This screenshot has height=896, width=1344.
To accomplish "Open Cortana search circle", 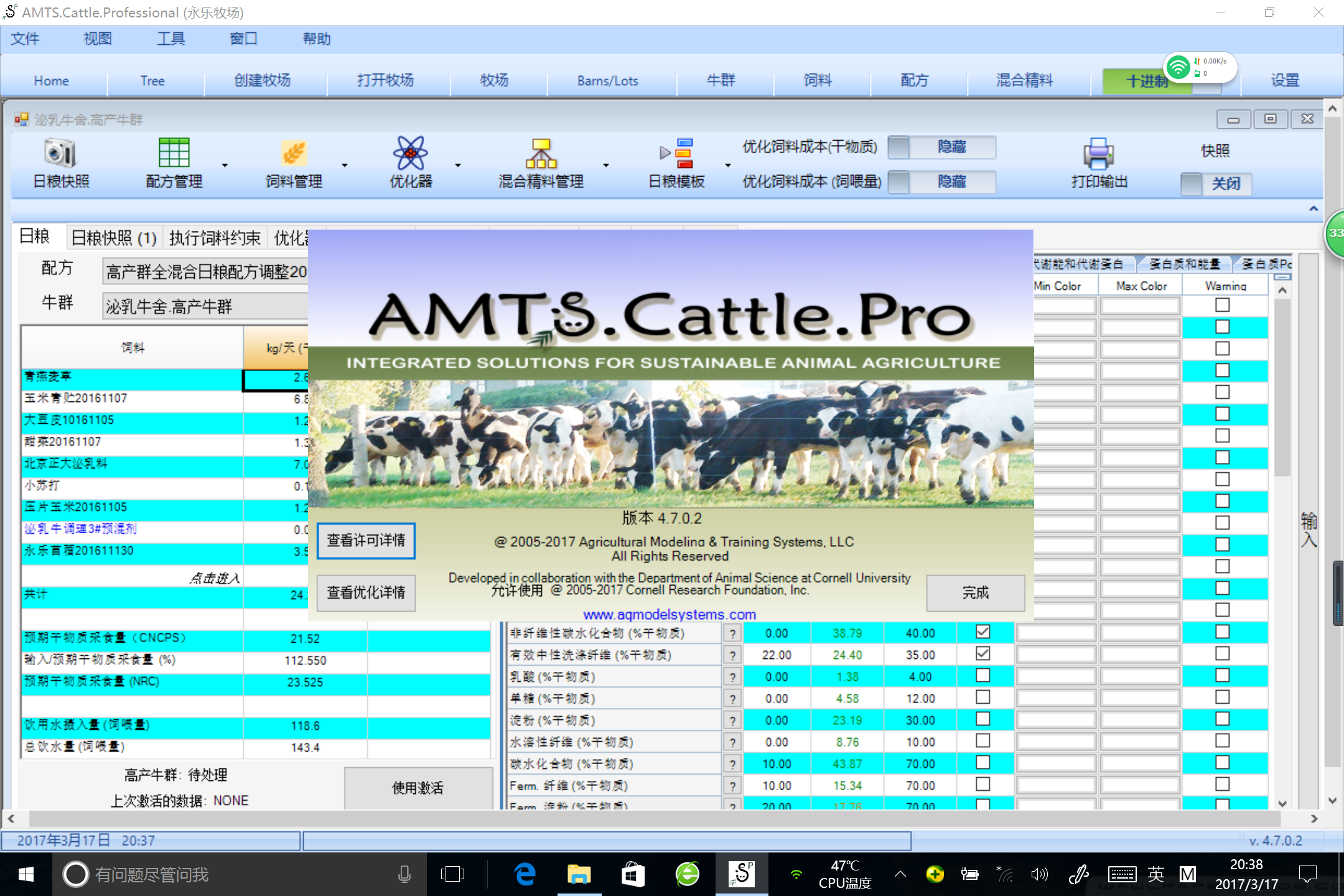I will pyautogui.click(x=76, y=874).
